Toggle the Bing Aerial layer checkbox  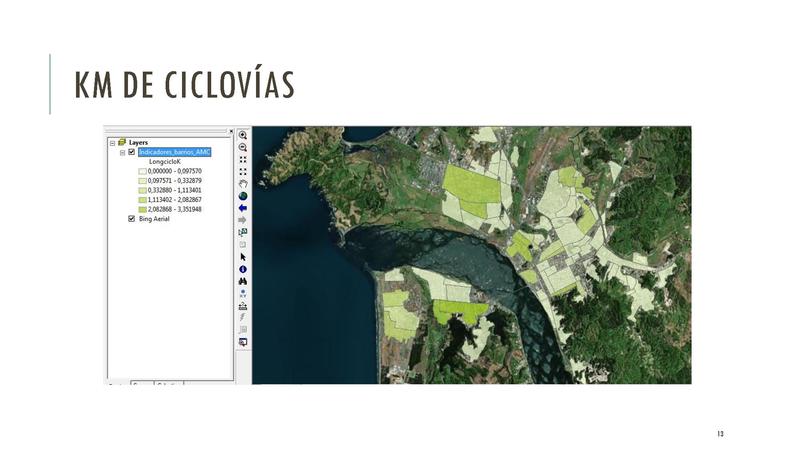point(131,218)
